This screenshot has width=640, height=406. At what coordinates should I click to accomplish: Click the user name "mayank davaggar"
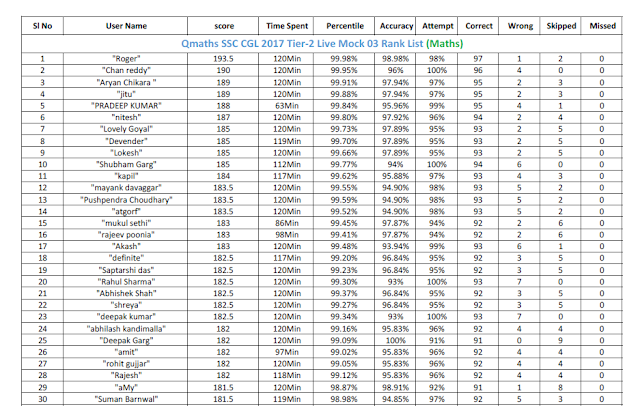point(126,188)
